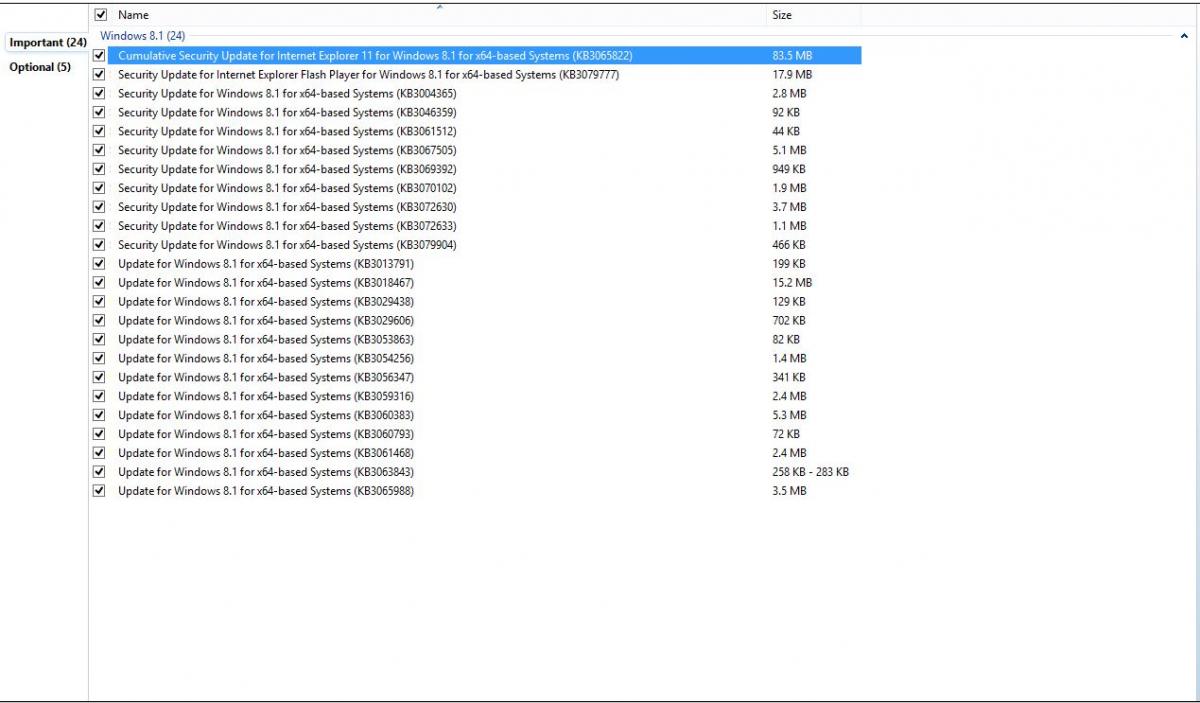Screen dimensions: 1200x703
Task: Select the Security Update KB3079904 row text
Action: coord(287,245)
